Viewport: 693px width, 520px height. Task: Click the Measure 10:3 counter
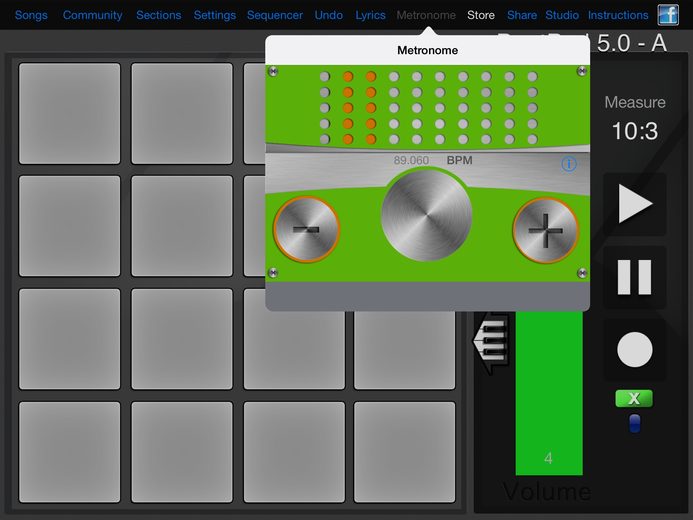[635, 118]
